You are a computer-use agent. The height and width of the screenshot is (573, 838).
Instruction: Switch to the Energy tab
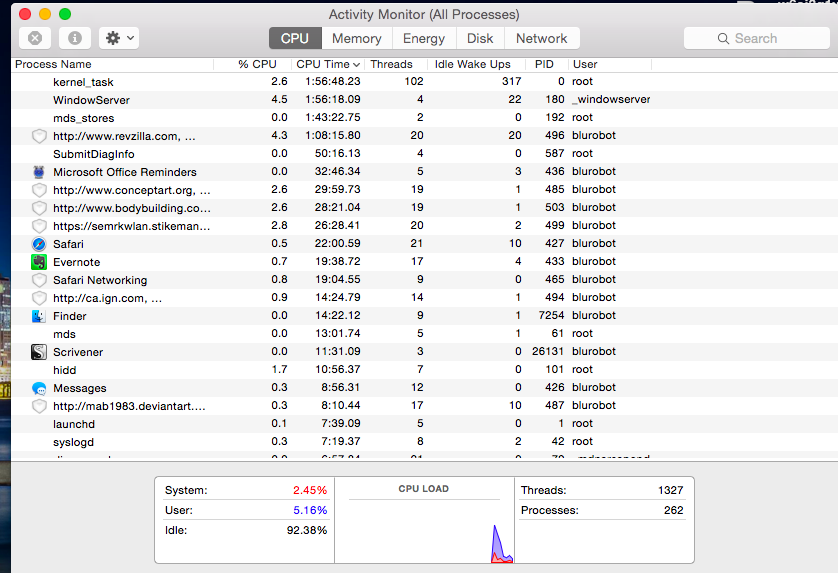click(x=424, y=38)
